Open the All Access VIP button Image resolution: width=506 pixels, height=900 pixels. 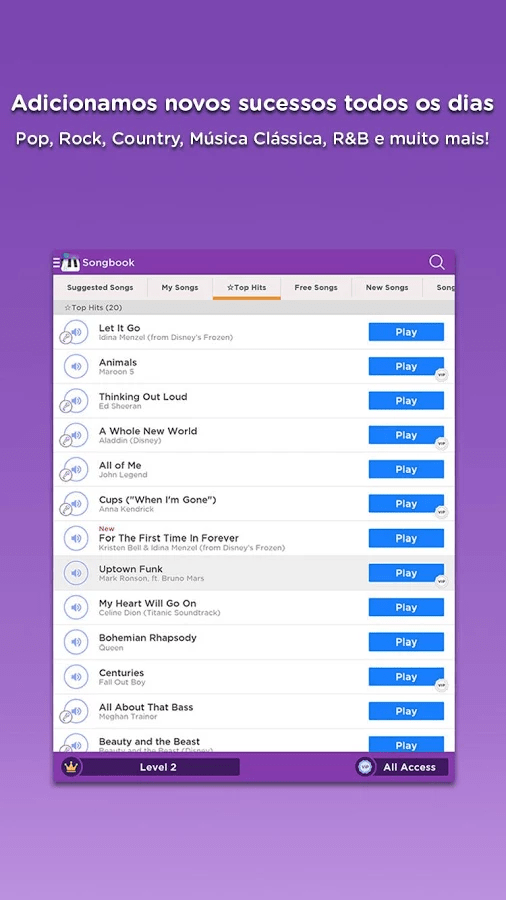click(402, 767)
